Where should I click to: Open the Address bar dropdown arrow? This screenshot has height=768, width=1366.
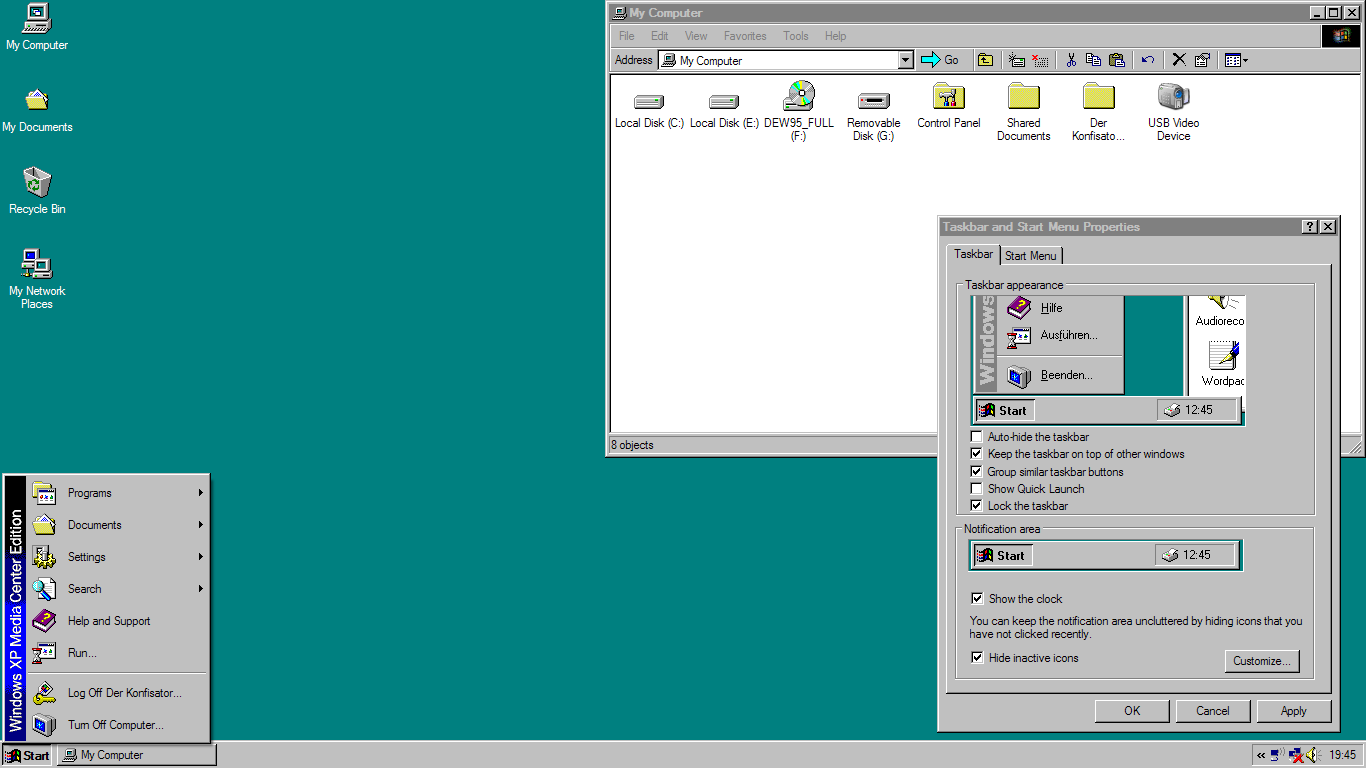906,60
